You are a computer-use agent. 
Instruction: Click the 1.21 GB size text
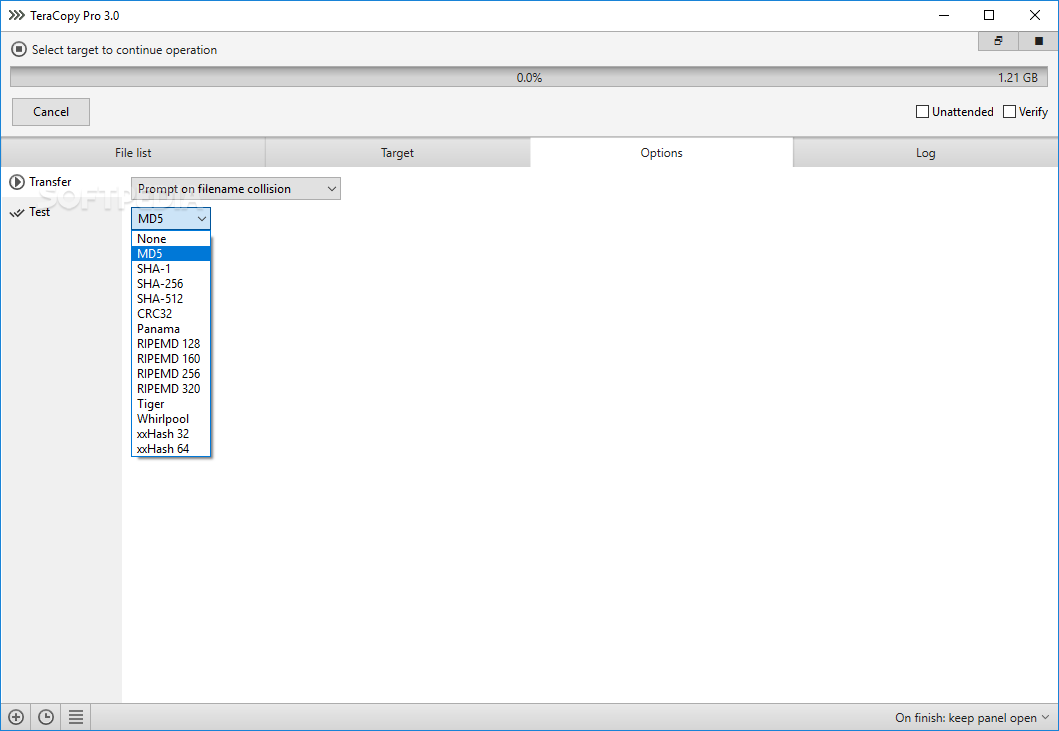coord(1018,78)
